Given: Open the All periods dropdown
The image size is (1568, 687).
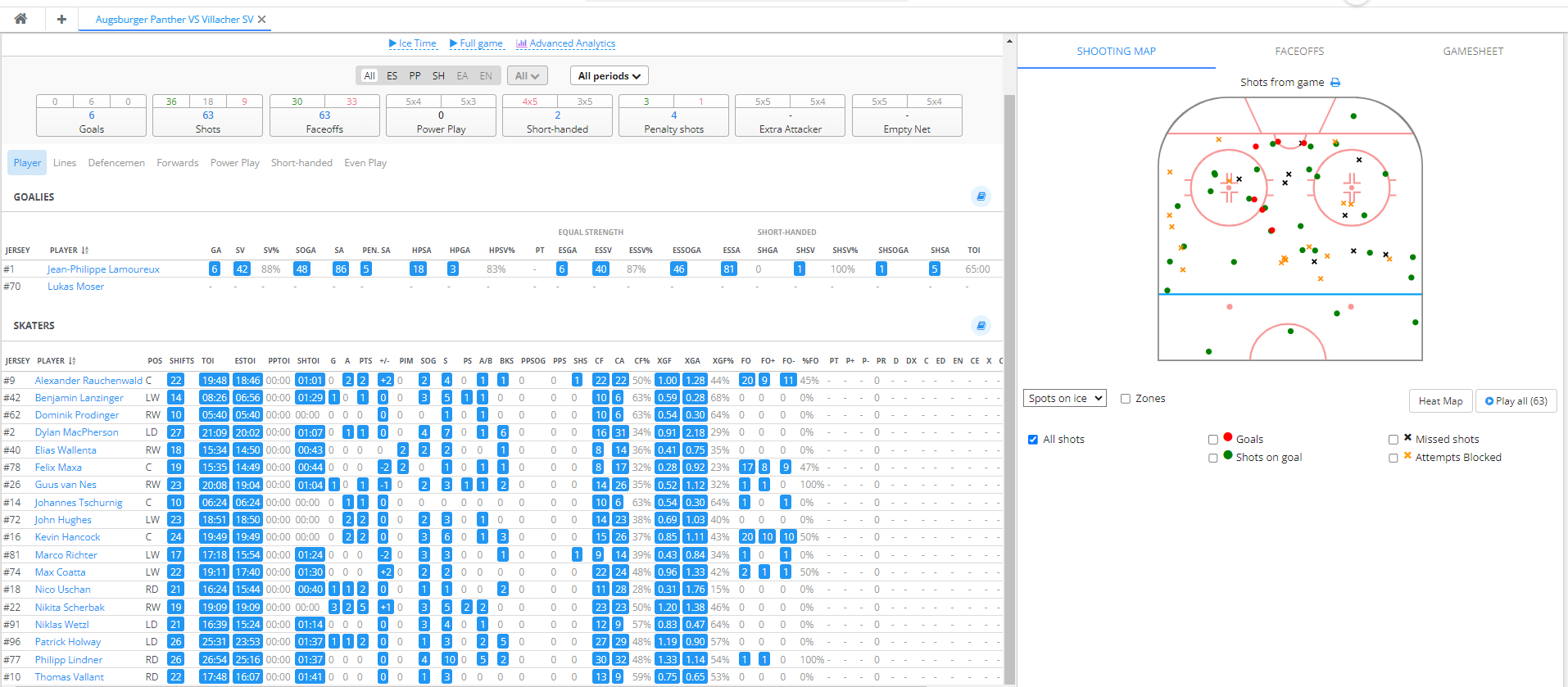Looking at the screenshot, I should point(609,76).
